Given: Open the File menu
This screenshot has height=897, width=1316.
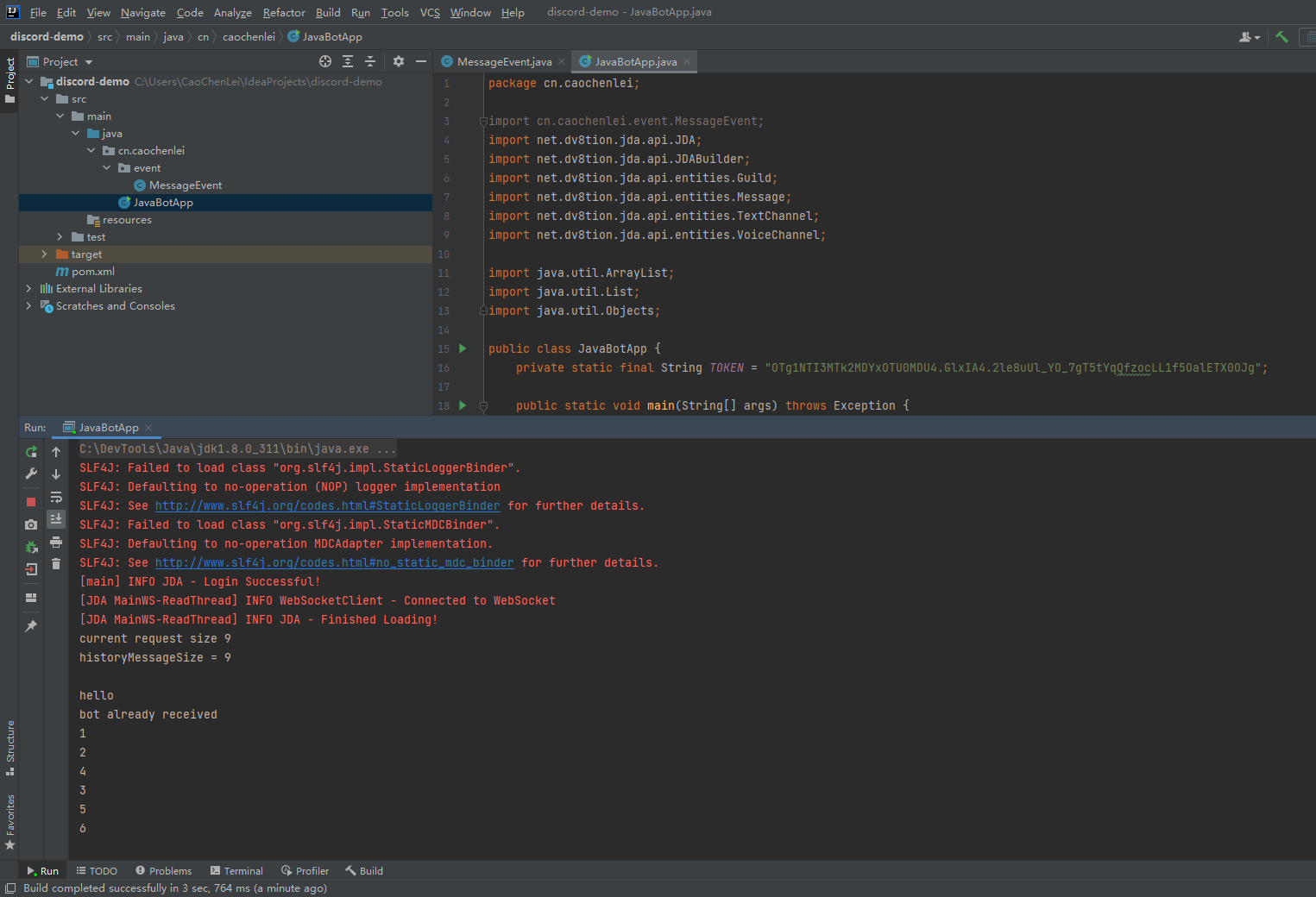Looking at the screenshot, I should (38, 12).
